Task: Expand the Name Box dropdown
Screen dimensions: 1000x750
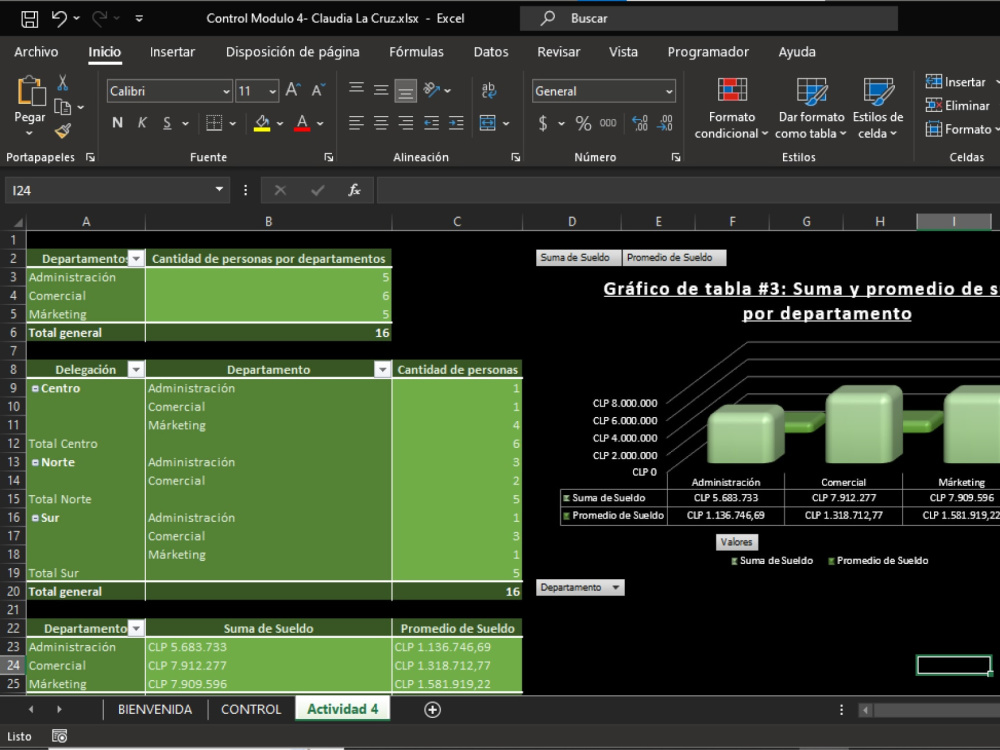Action: 219,189
